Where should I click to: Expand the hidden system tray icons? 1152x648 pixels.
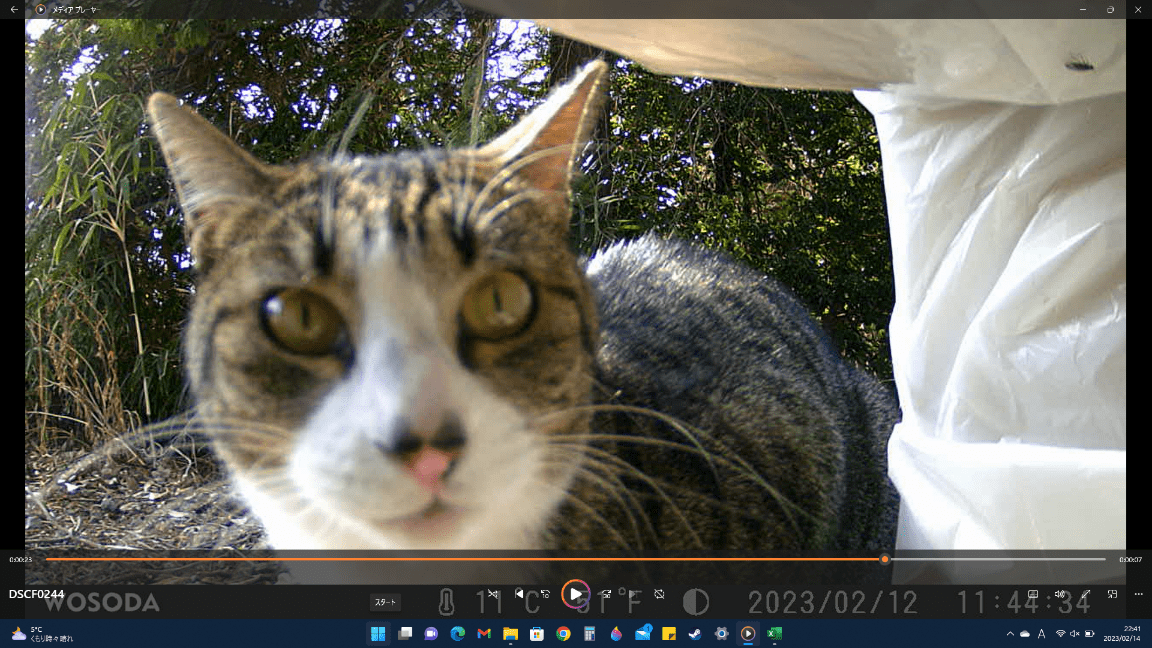[x=1010, y=633]
